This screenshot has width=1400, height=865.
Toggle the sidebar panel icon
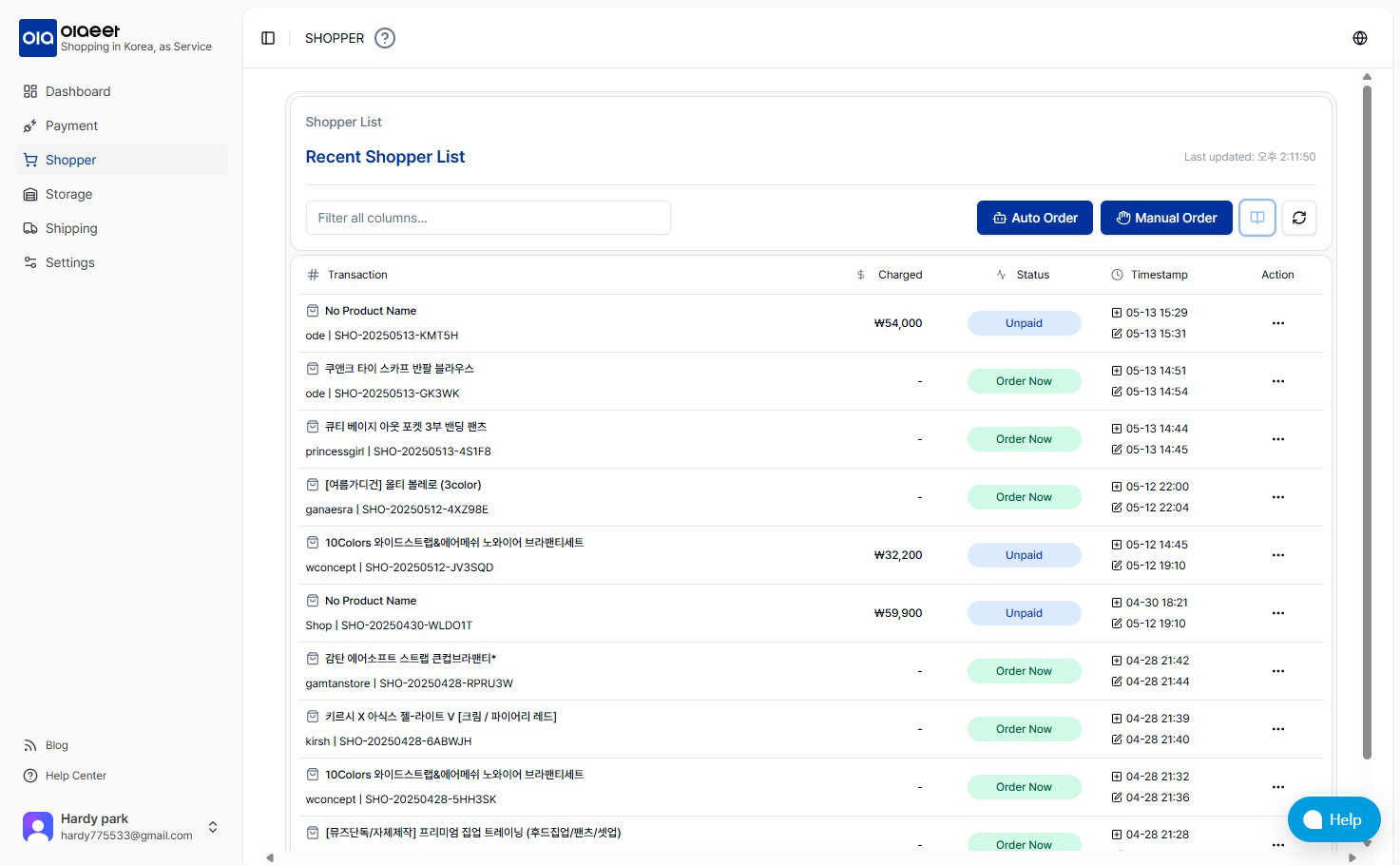tap(268, 38)
